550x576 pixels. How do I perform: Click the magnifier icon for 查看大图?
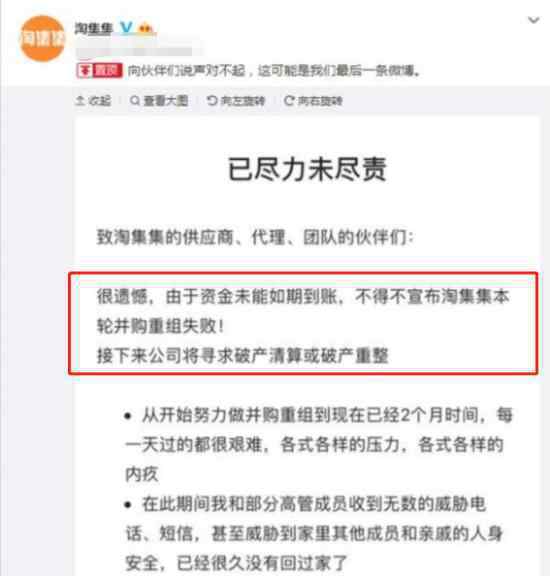point(135,100)
